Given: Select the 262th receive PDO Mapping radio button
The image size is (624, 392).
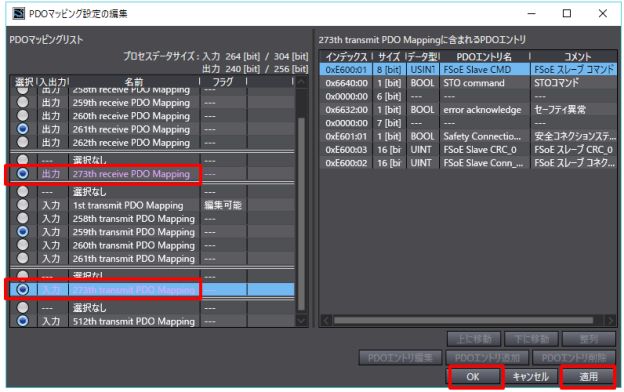Looking at the screenshot, I should click(x=23, y=142).
